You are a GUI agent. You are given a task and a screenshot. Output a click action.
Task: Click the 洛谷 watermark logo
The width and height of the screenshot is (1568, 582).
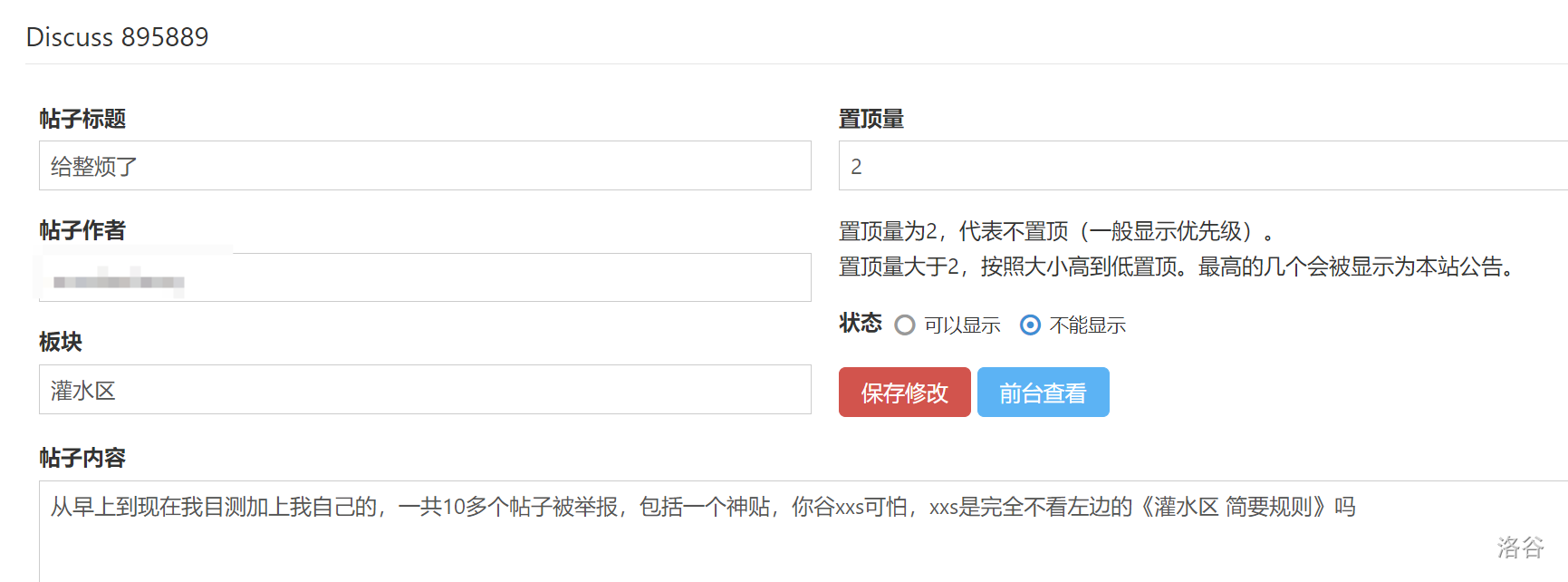1519,547
